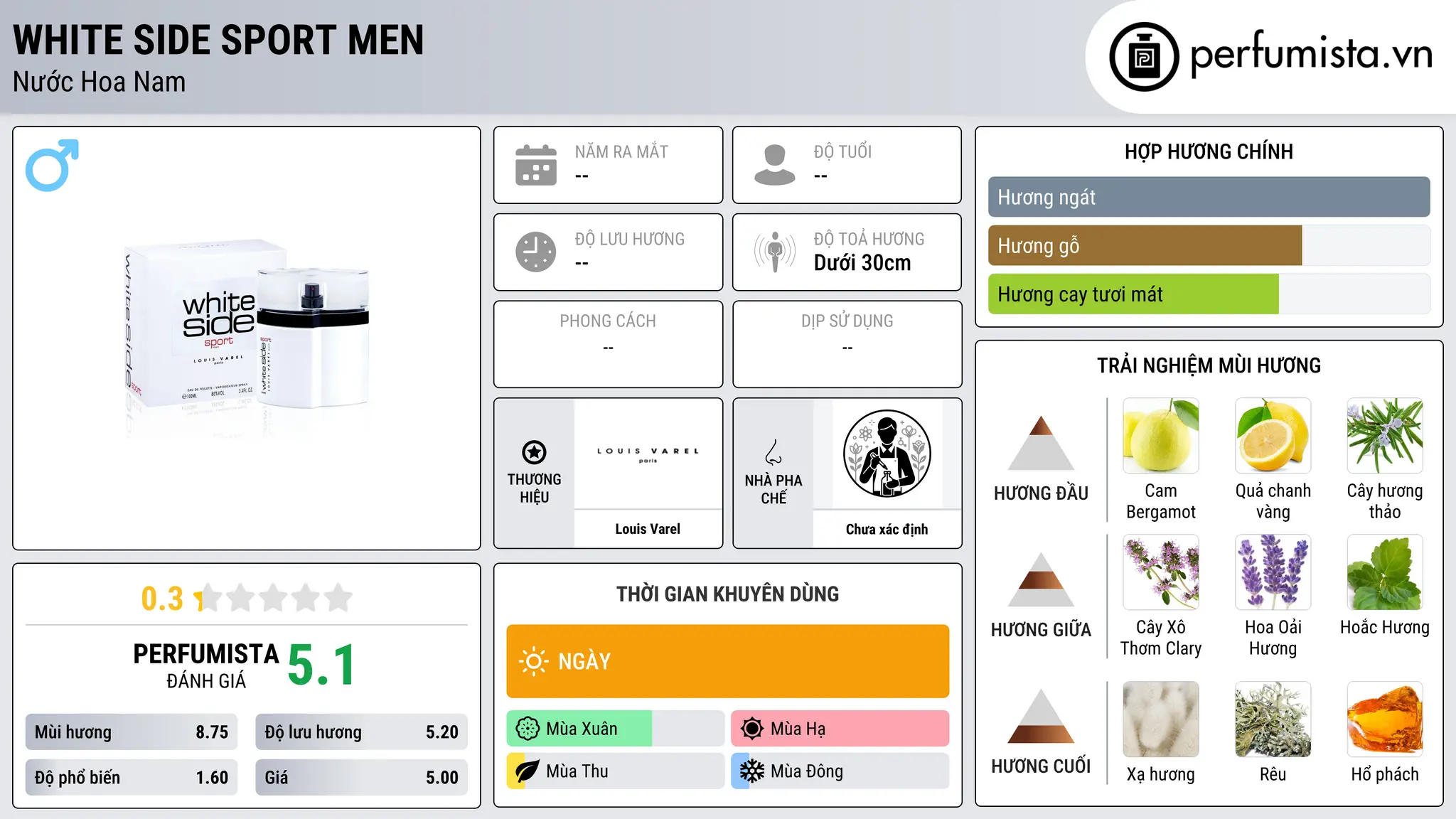Viewport: 1456px width, 819px height.
Task: Click the person icon beside Độ tuổi
Action: coord(775,165)
